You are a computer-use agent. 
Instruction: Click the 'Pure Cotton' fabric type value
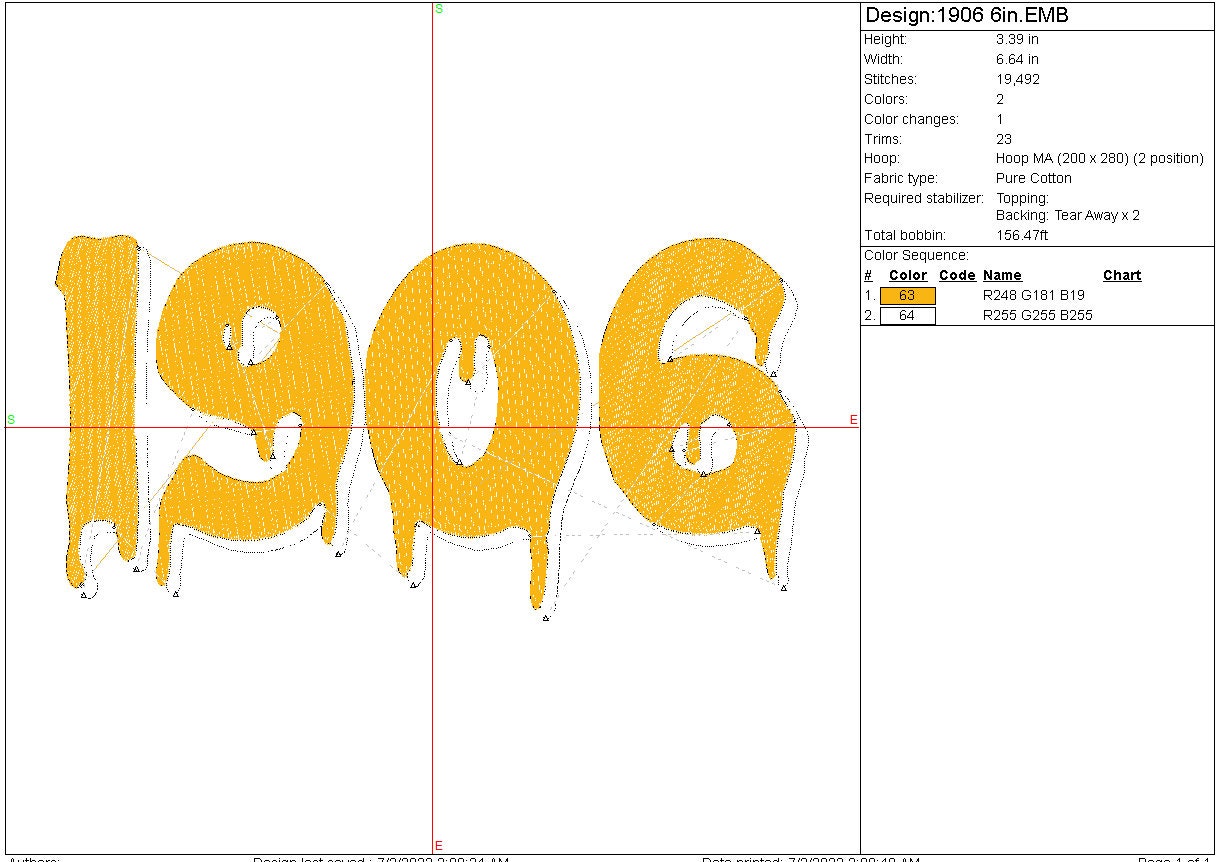(1033, 179)
